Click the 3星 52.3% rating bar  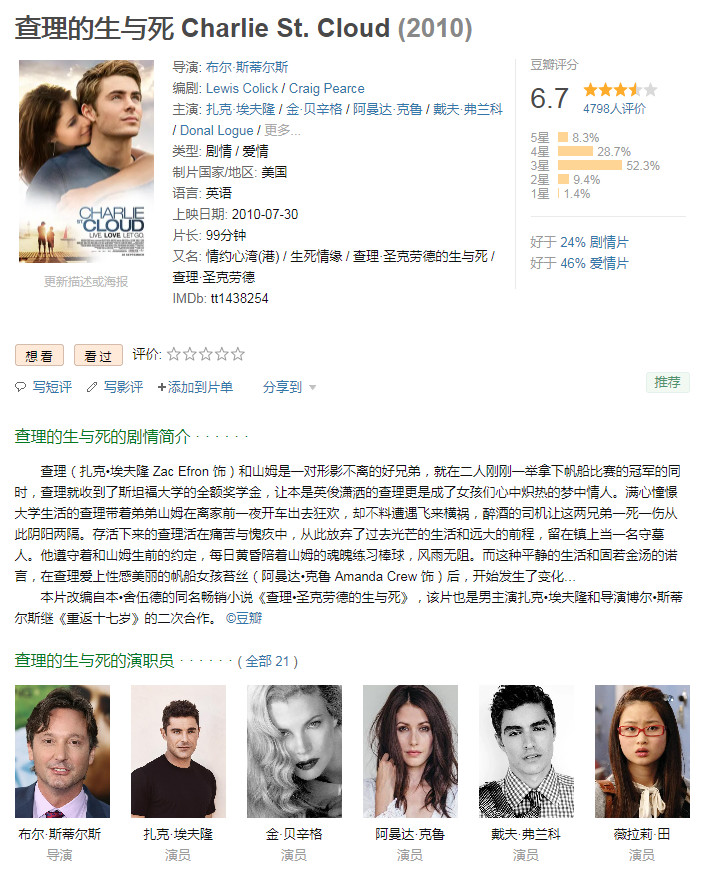[x=590, y=165]
